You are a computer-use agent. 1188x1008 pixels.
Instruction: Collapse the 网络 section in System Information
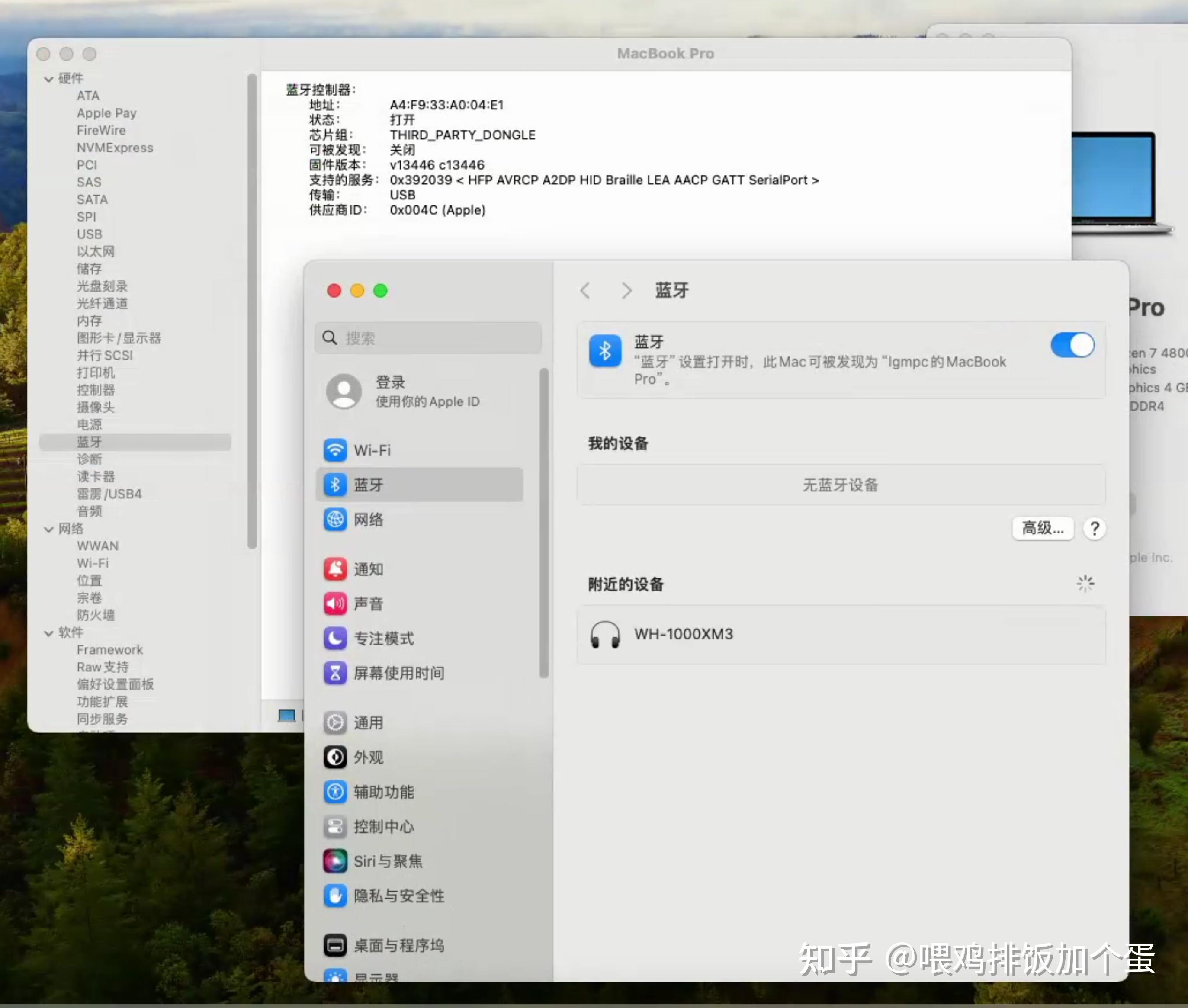coord(48,529)
